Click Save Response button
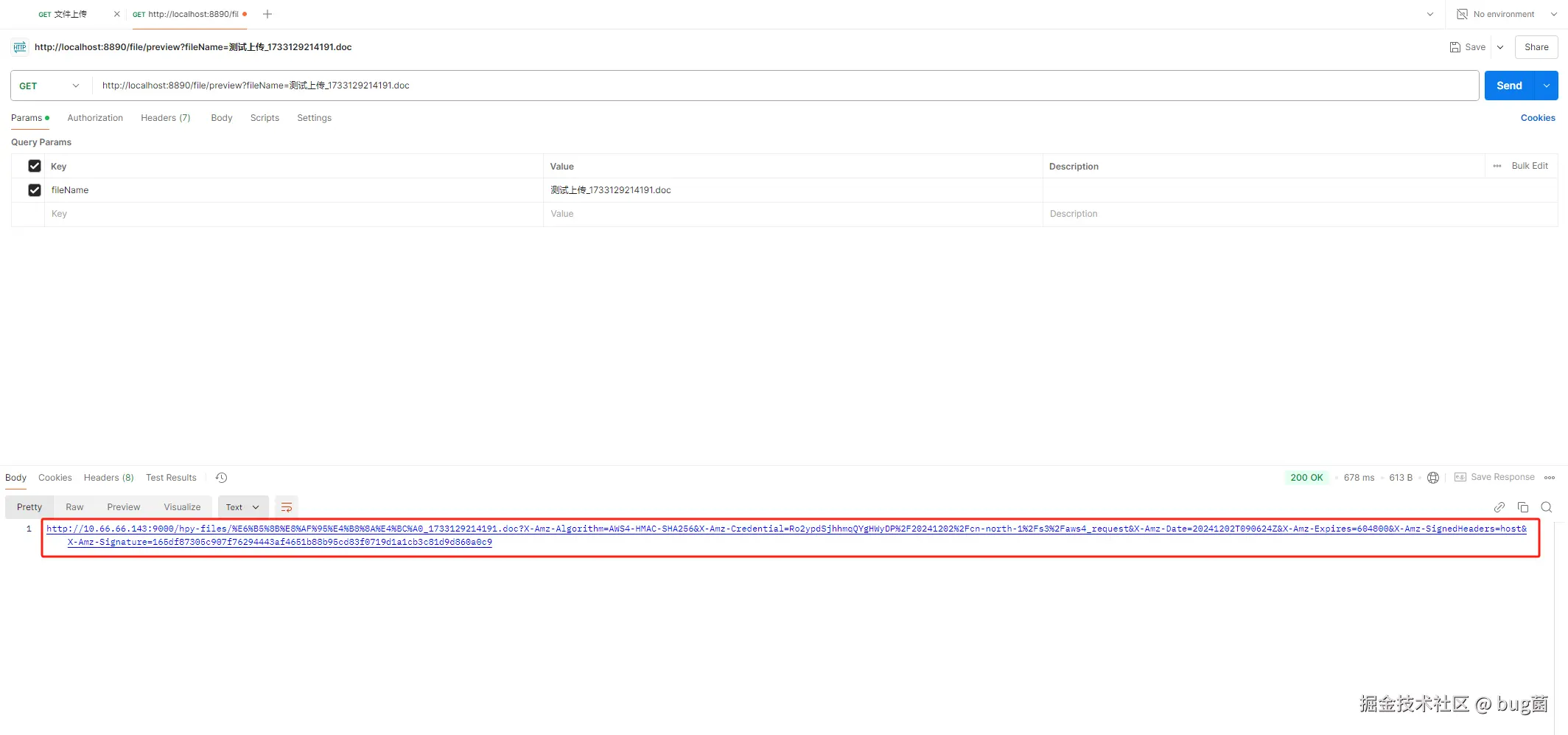Image resolution: width=1568 pixels, height=735 pixels. coord(1494,478)
